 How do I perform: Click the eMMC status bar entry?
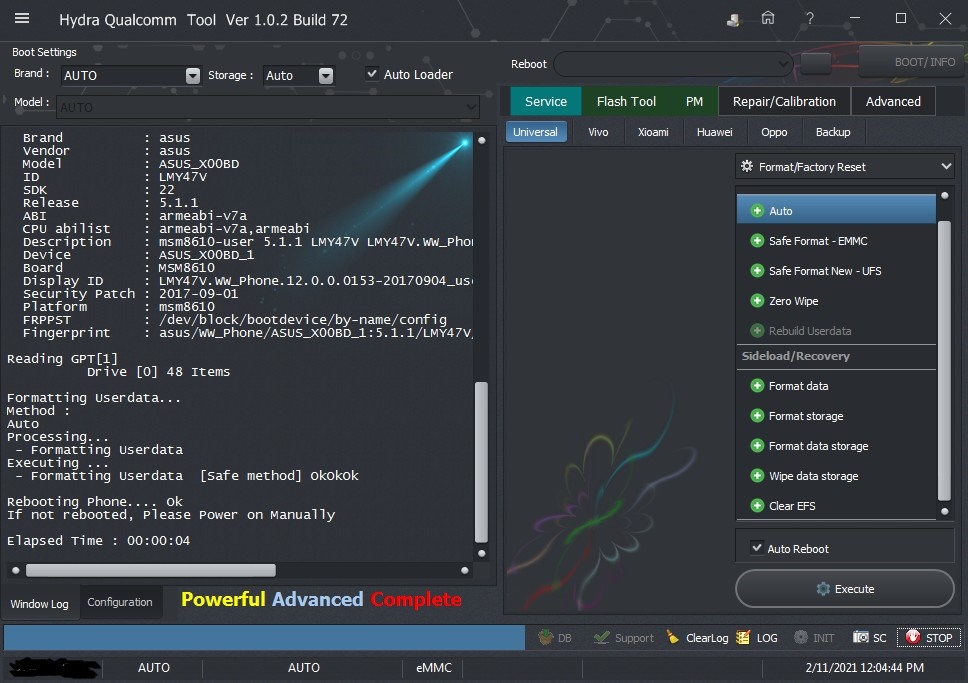point(434,668)
